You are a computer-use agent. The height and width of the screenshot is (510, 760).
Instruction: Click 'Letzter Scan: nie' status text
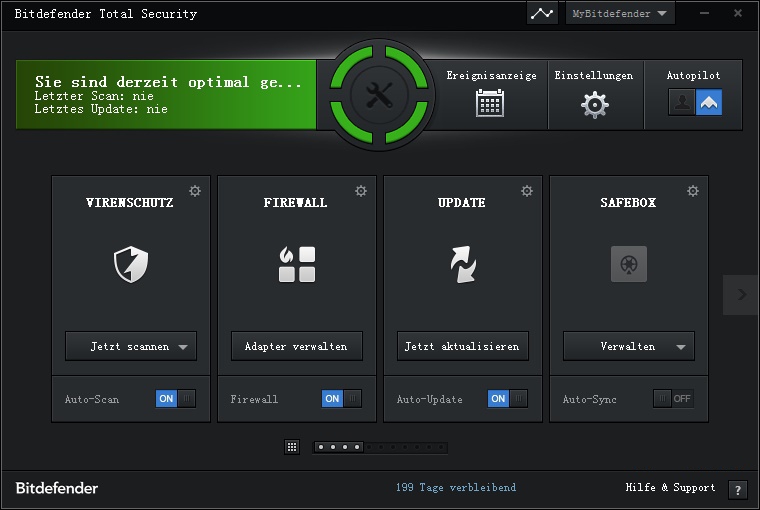tap(94, 96)
